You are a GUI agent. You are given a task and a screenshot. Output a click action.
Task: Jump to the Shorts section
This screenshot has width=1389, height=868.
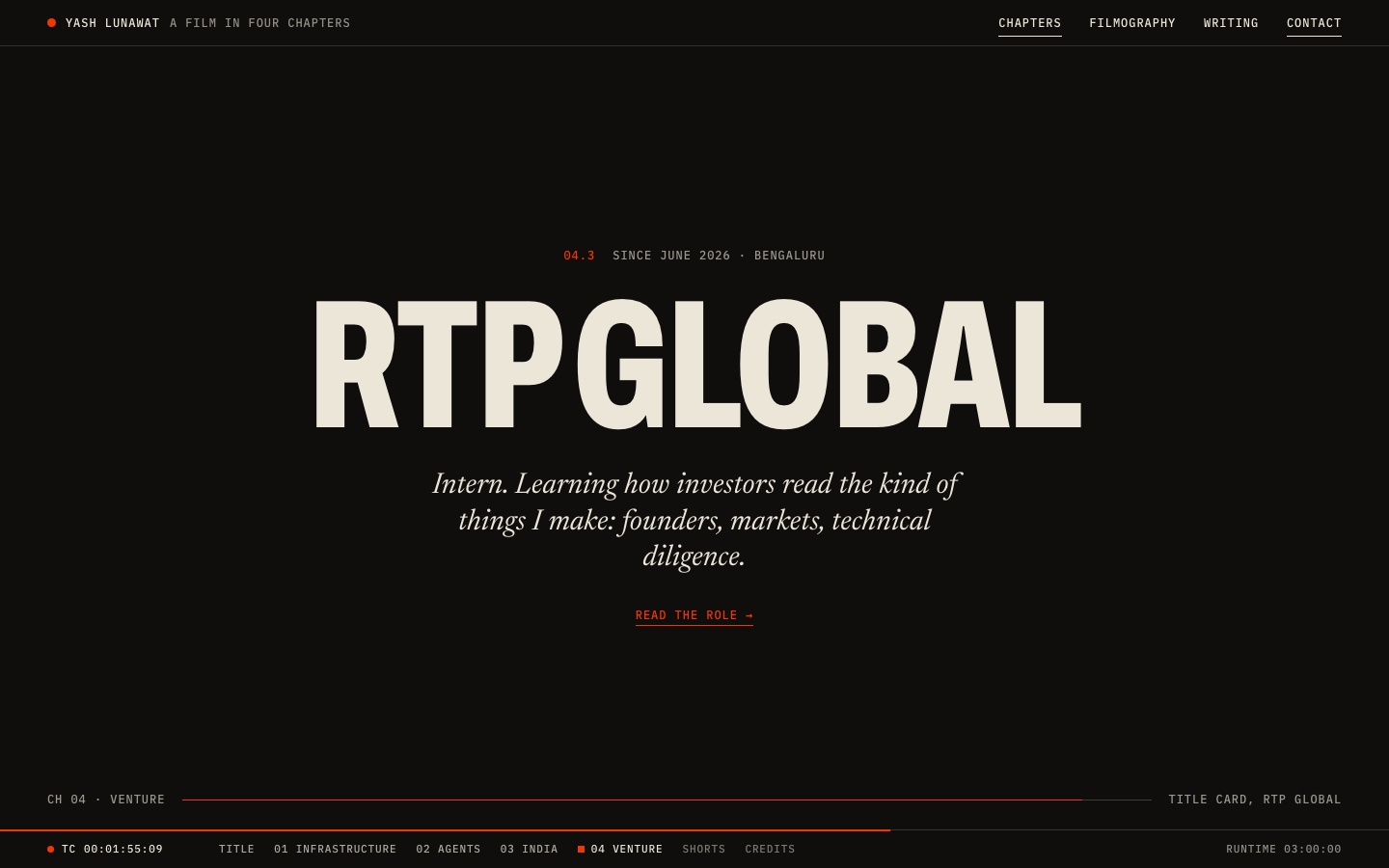[x=704, y=850]
